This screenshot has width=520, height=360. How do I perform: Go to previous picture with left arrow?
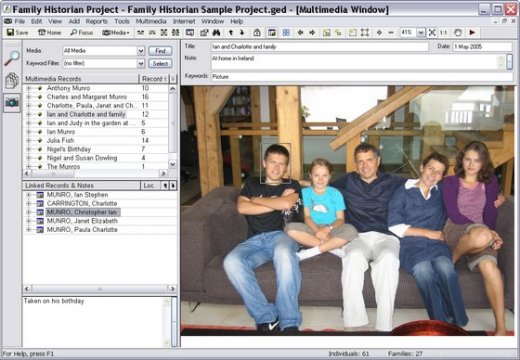coord(300,32)
